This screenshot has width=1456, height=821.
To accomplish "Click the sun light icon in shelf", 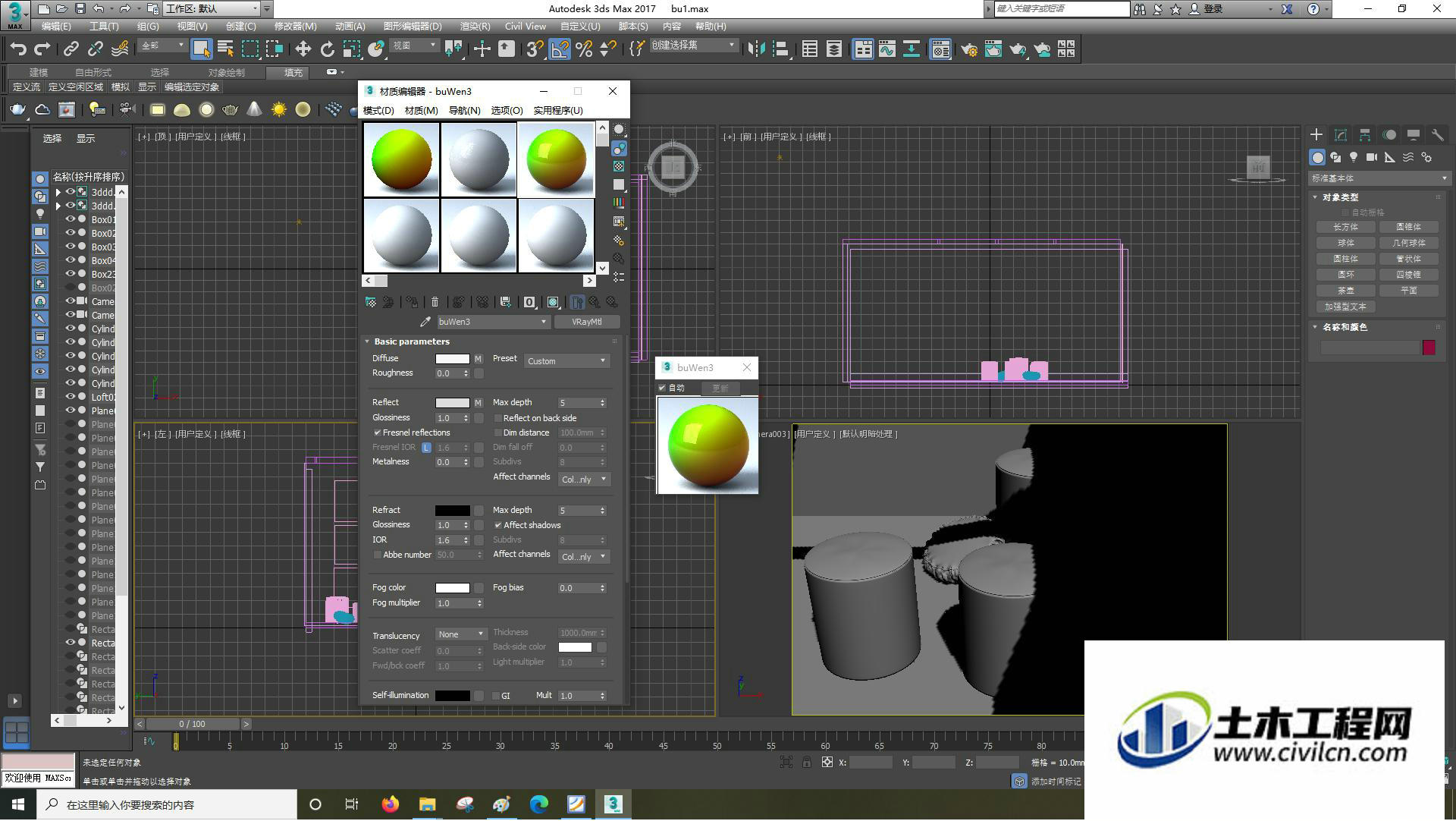I will [278, 110].
